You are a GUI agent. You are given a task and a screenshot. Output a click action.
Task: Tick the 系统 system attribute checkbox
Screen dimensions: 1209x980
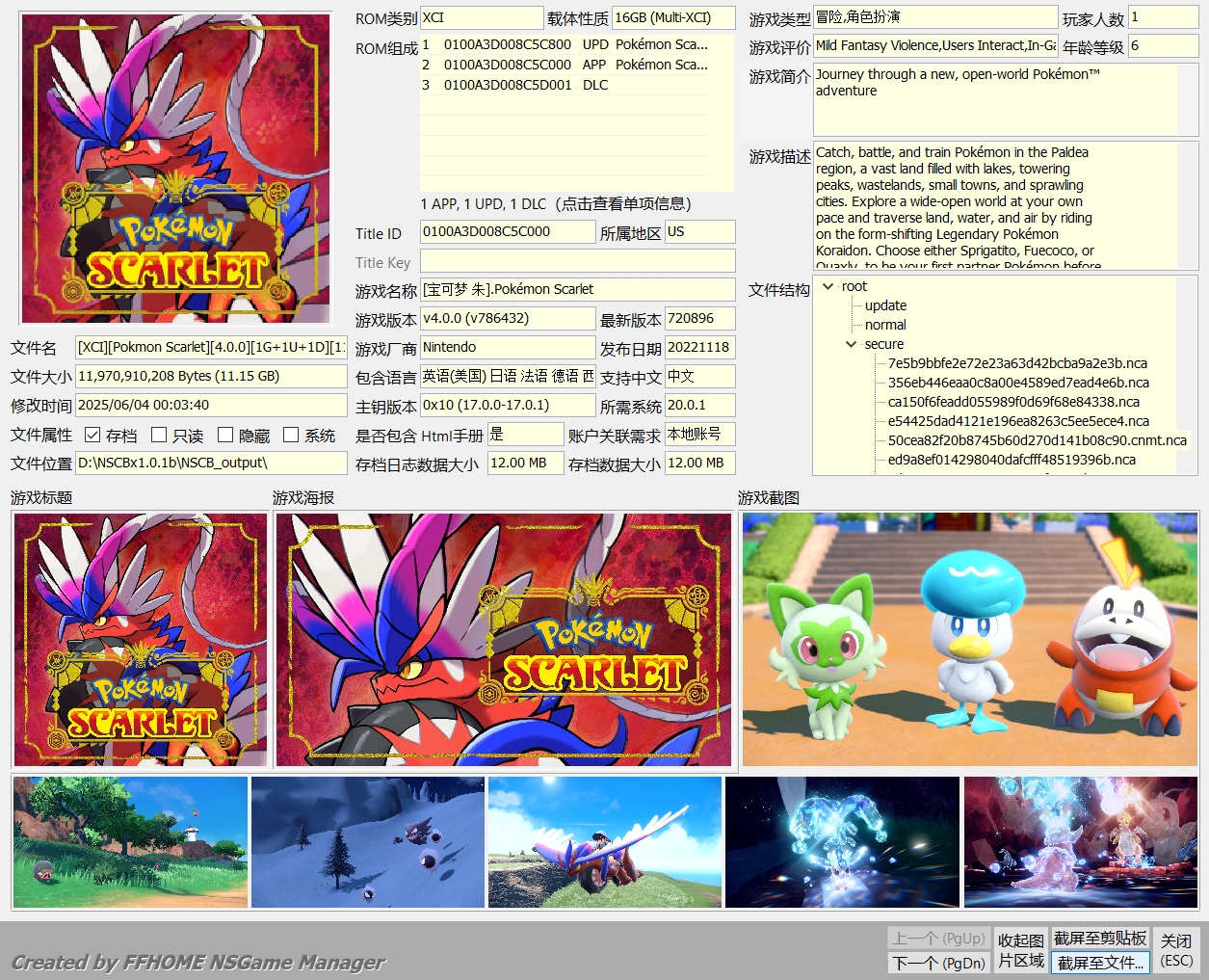point(291,436)
